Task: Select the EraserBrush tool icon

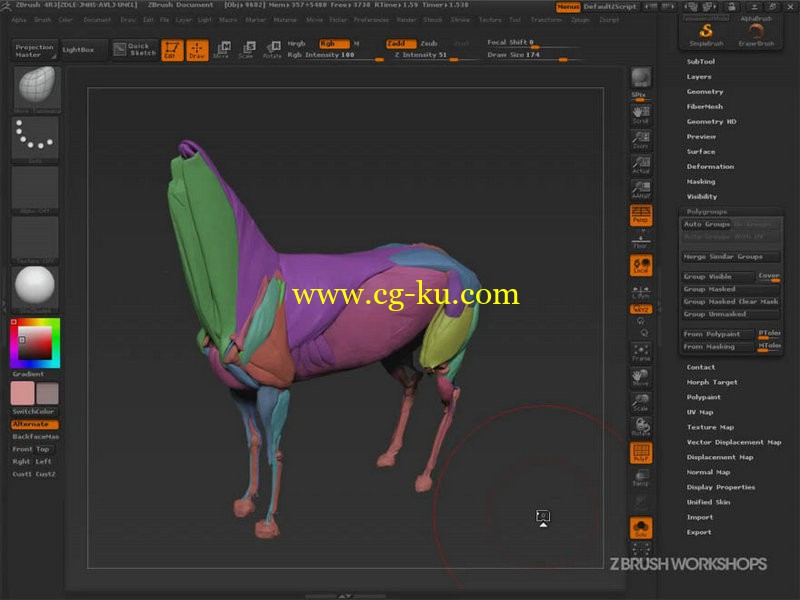Action: [756, 35]
